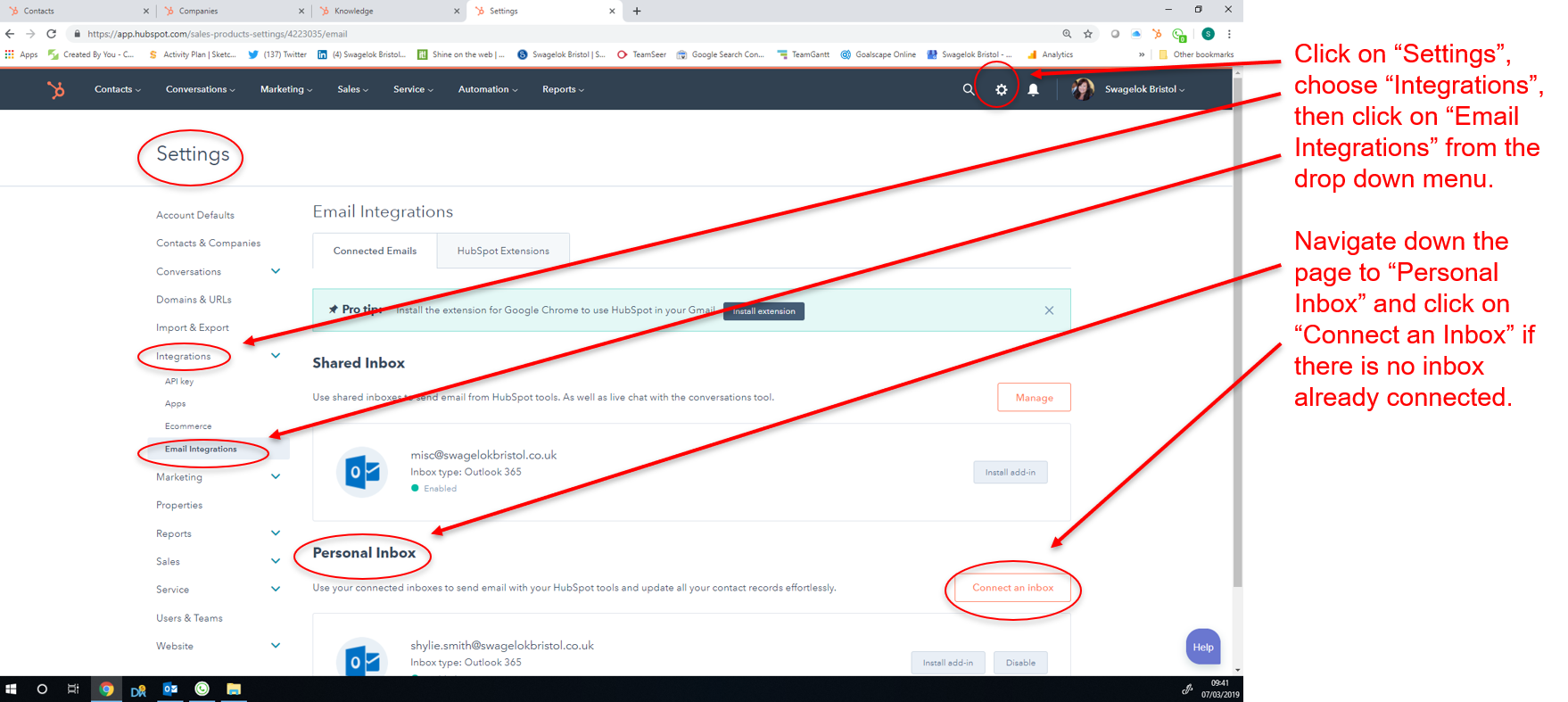Open Contacts & Companies settings
1568x702 pixels.
tap(209, 243)
